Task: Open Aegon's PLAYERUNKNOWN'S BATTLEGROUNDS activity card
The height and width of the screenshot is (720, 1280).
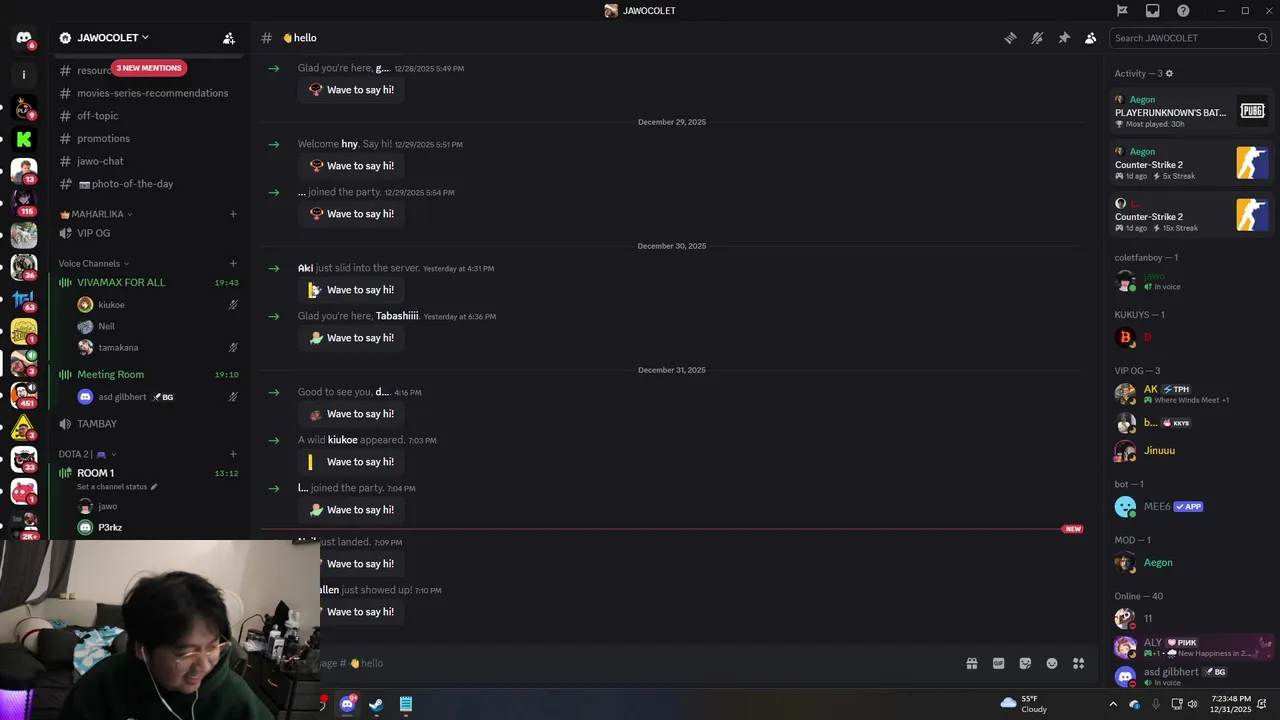Action: [x=1191, y=111]
